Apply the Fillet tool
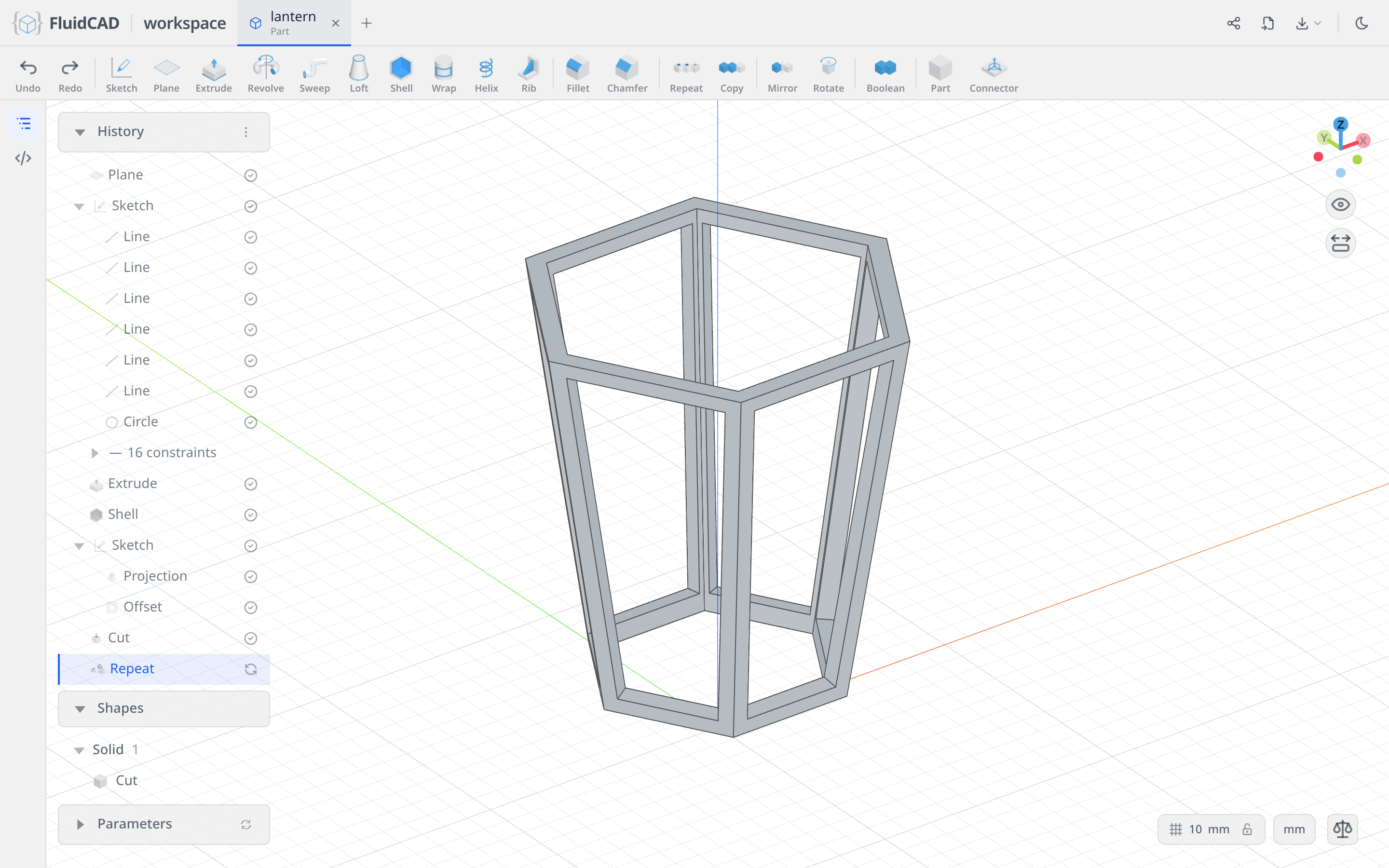Screen dimensions: 1389x868 pos(578,75)
